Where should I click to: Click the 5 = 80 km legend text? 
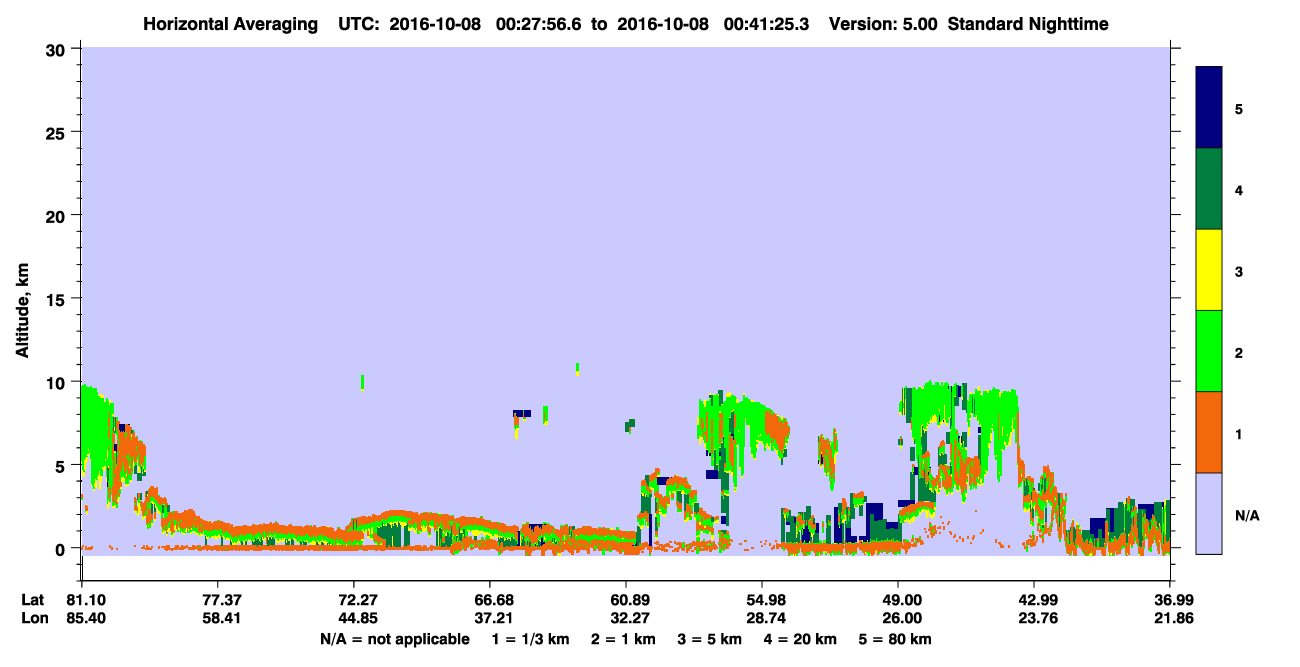click(895, 639)
